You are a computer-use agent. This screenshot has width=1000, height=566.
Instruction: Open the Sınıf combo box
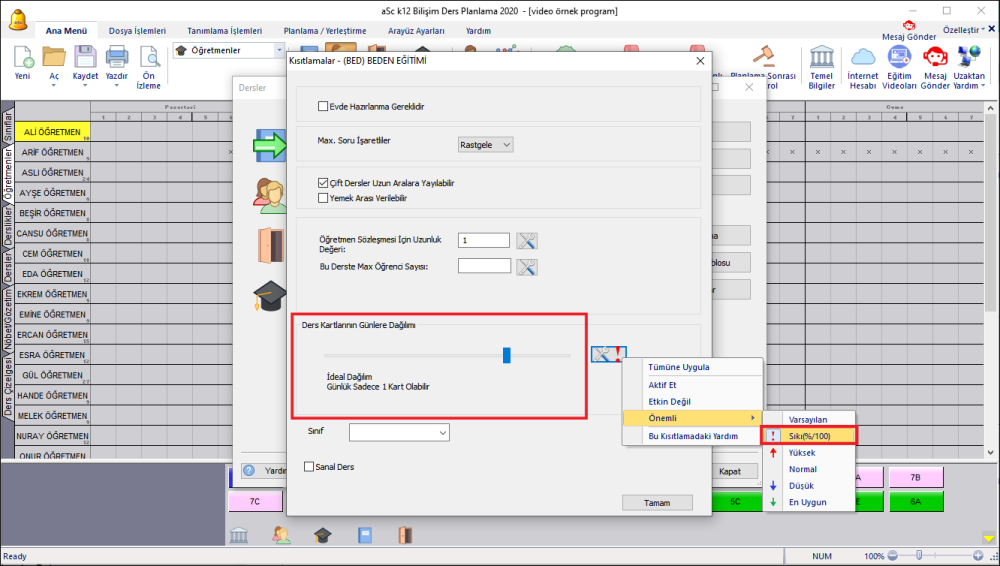399,433
